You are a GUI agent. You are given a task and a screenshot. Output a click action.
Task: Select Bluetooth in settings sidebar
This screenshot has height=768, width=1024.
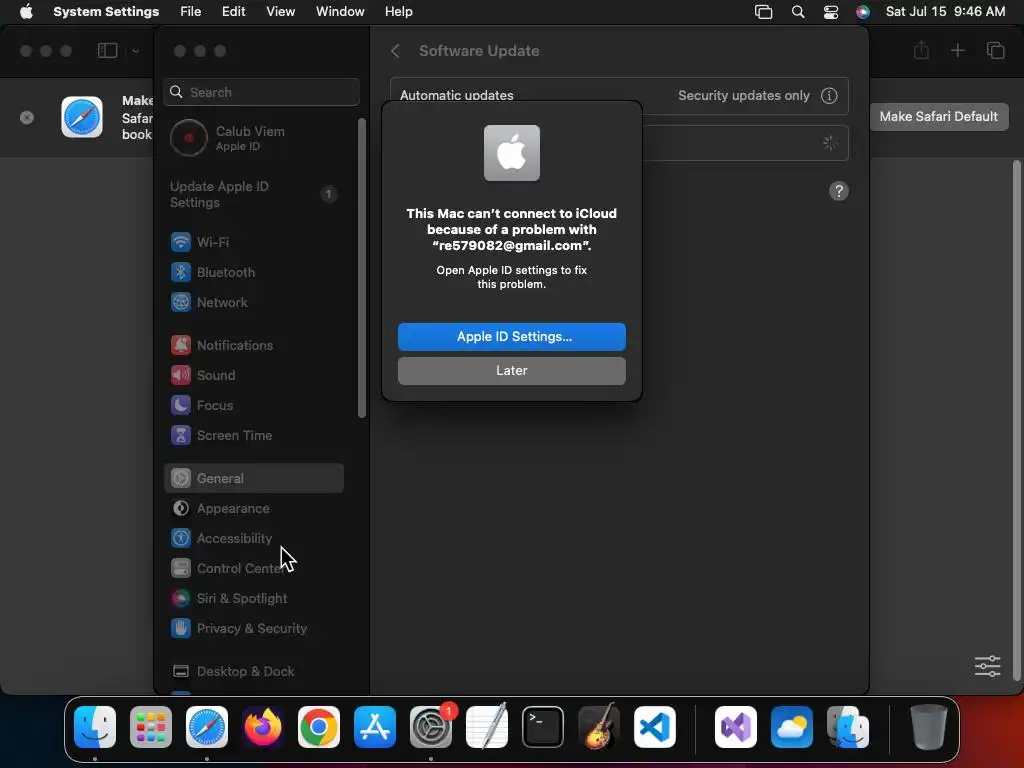255,272
